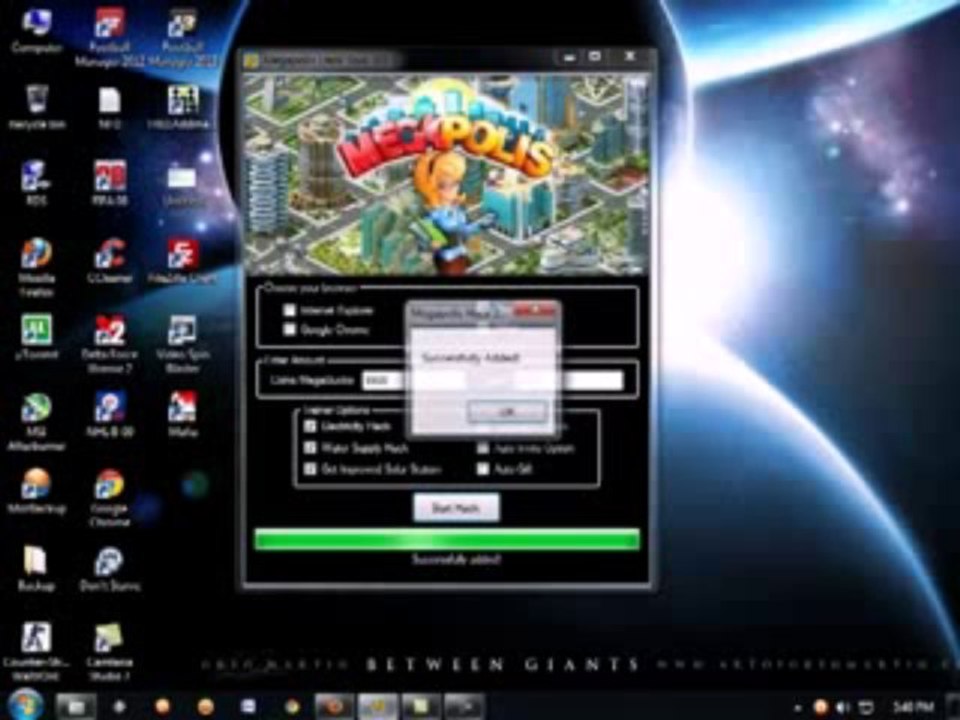Click the Start Hack button
960x720 pixels.
(456, 508)
